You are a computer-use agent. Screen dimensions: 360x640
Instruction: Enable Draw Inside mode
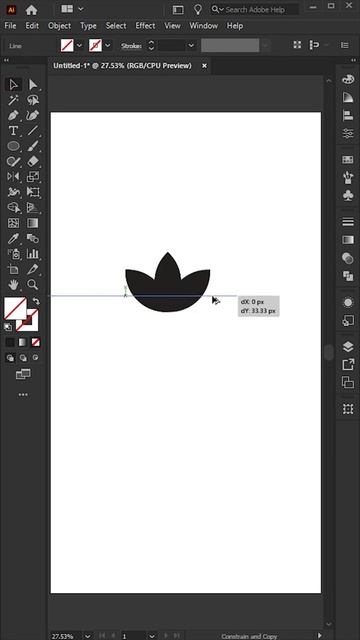(36, 358)
